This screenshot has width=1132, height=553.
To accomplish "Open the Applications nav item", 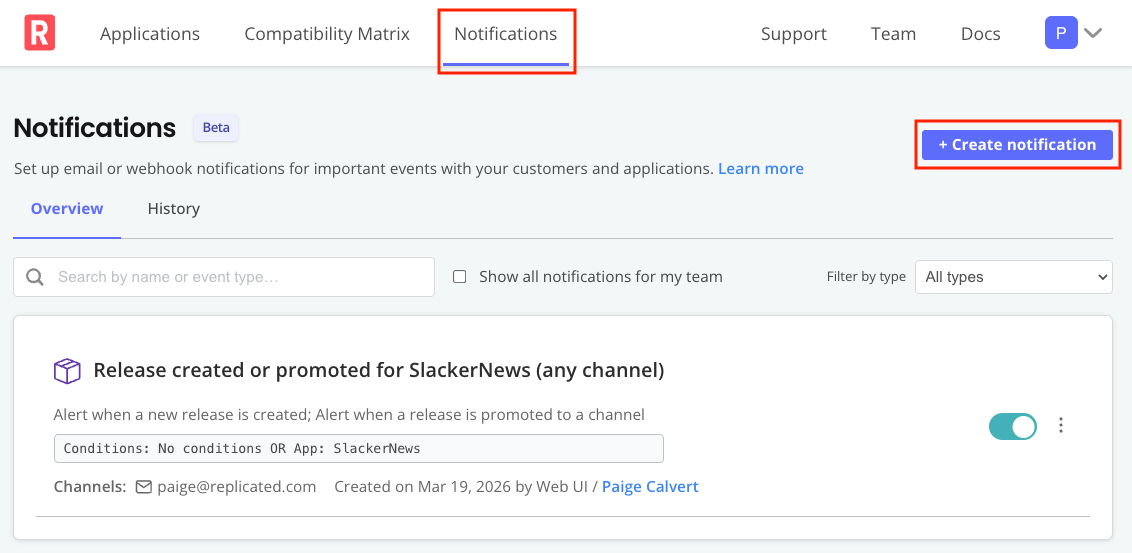I will 150,34.
